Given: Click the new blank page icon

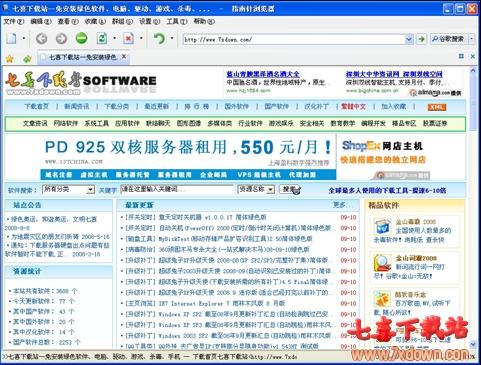Looking at the screenshot, I should 11,38.
